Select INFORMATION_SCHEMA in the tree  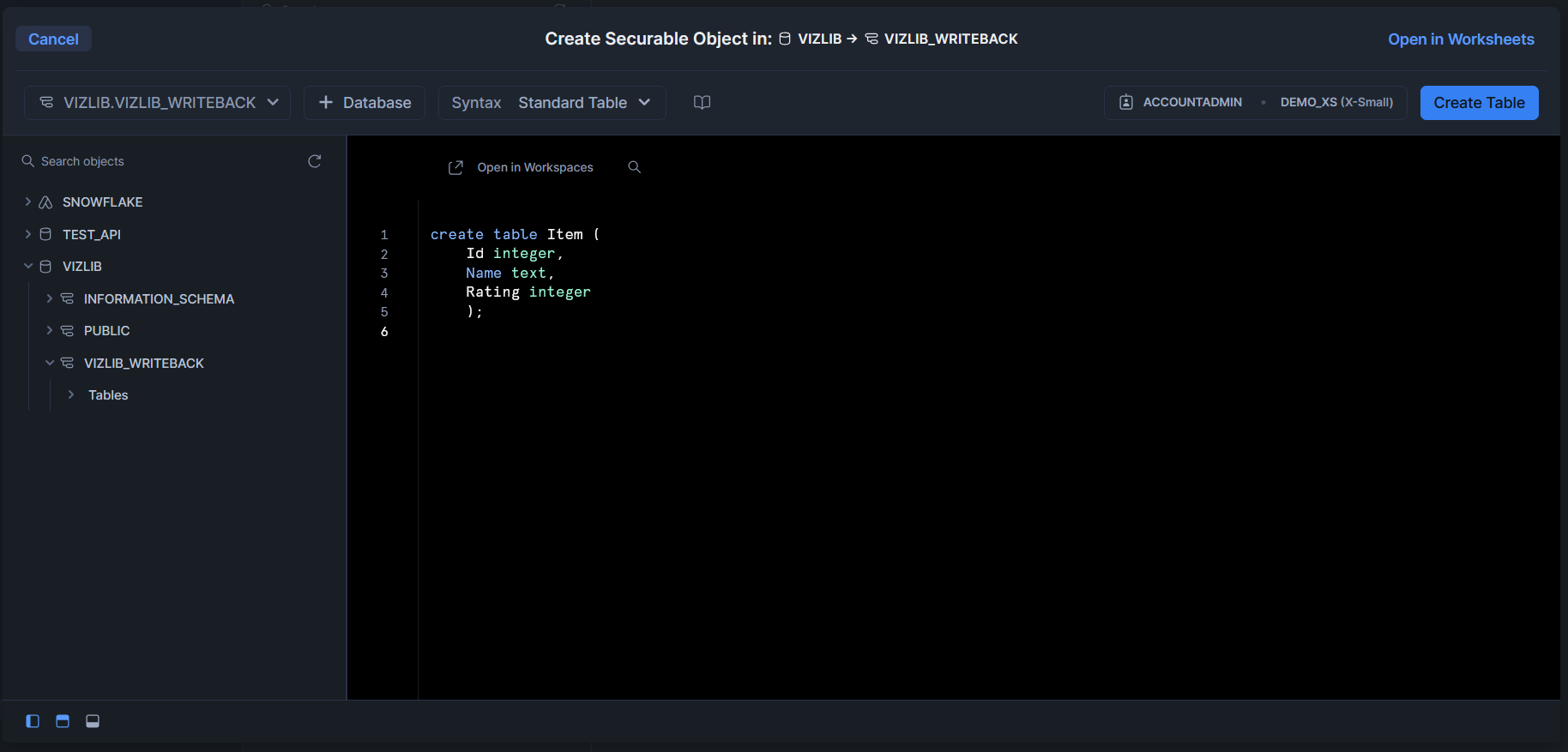(x=159, y=298)
